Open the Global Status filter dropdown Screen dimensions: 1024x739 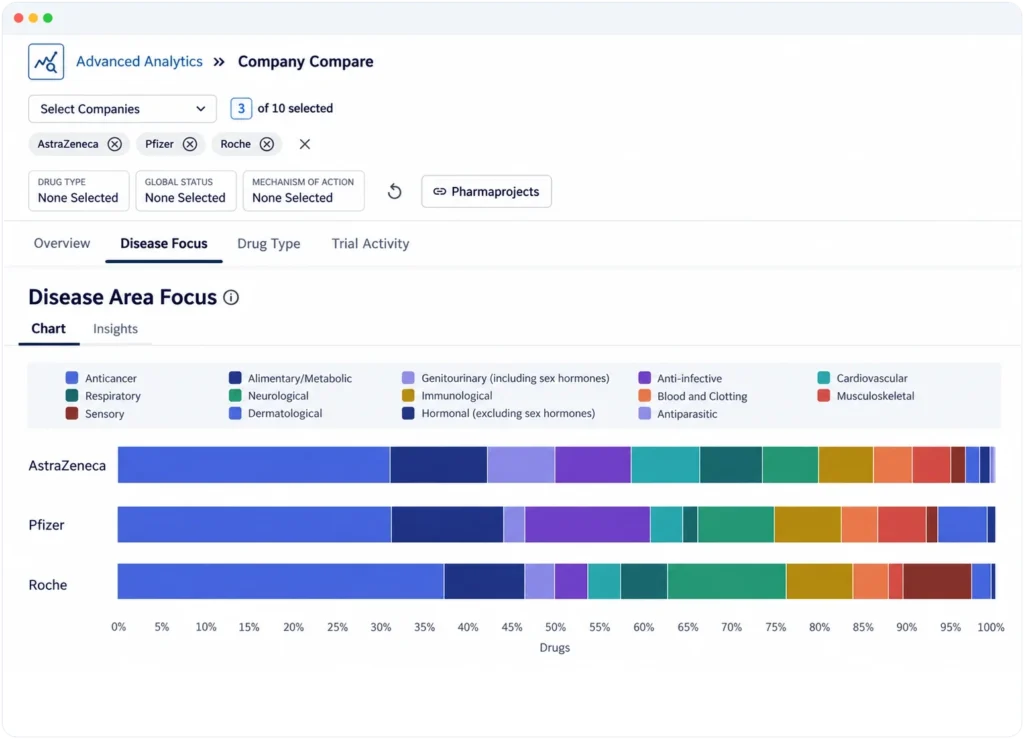tap(185, 191)
